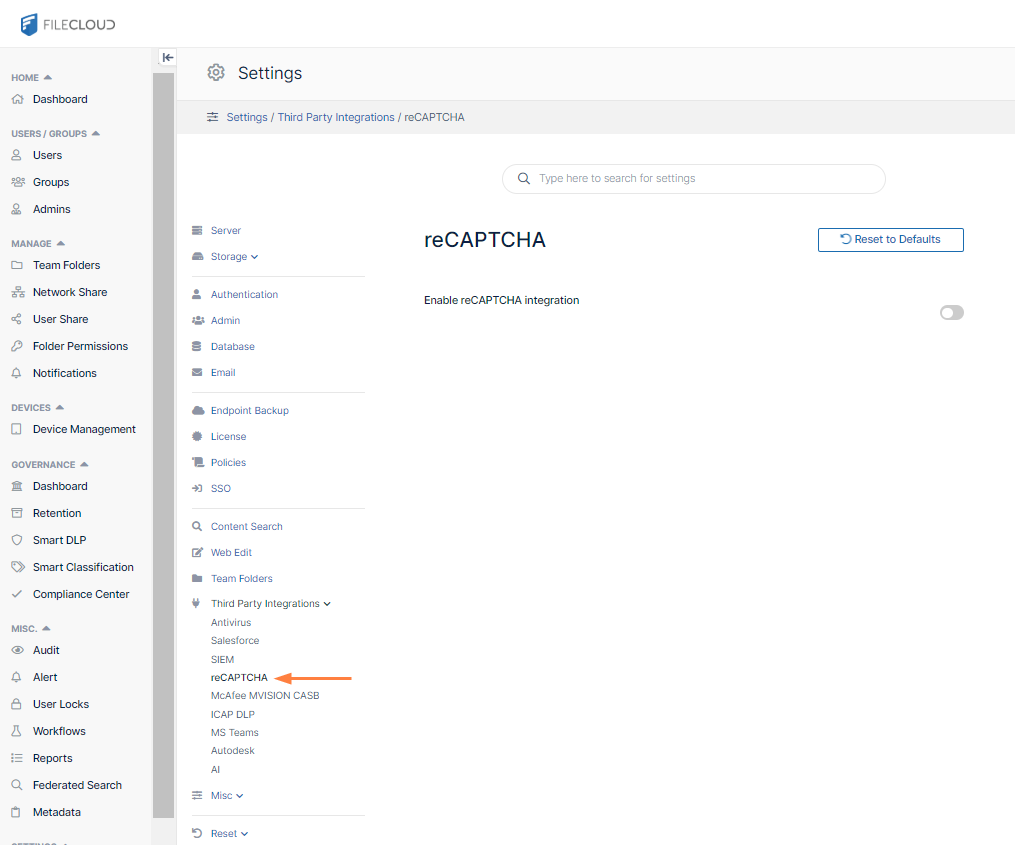
Task: Select Team Folders in settings menu
Action: (x=241, y=578)
